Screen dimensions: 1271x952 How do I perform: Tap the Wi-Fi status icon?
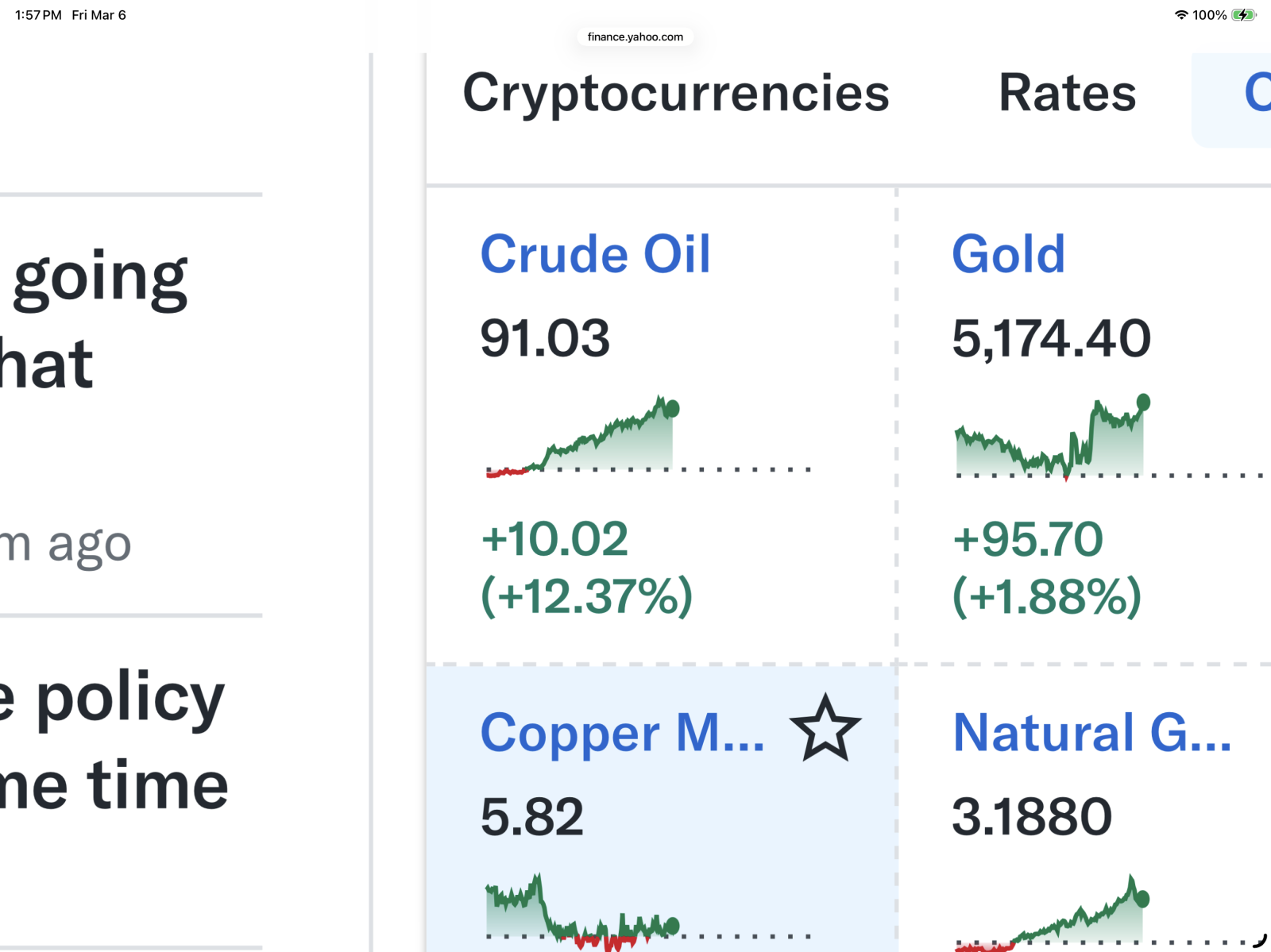click(x=1181, y=15)
